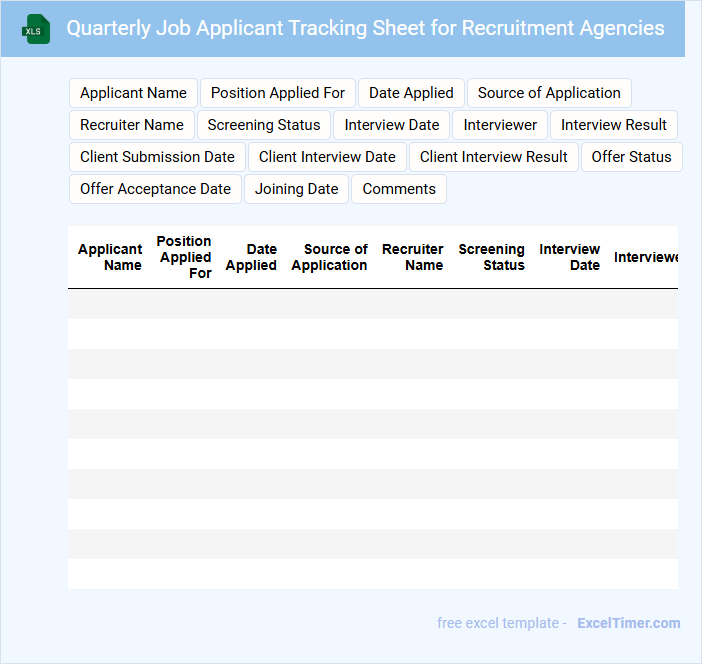This screenshot has height=664, width=702.
Task: Click the Interview Date column header
Action: pyautogui.click(x=569, y=257)
